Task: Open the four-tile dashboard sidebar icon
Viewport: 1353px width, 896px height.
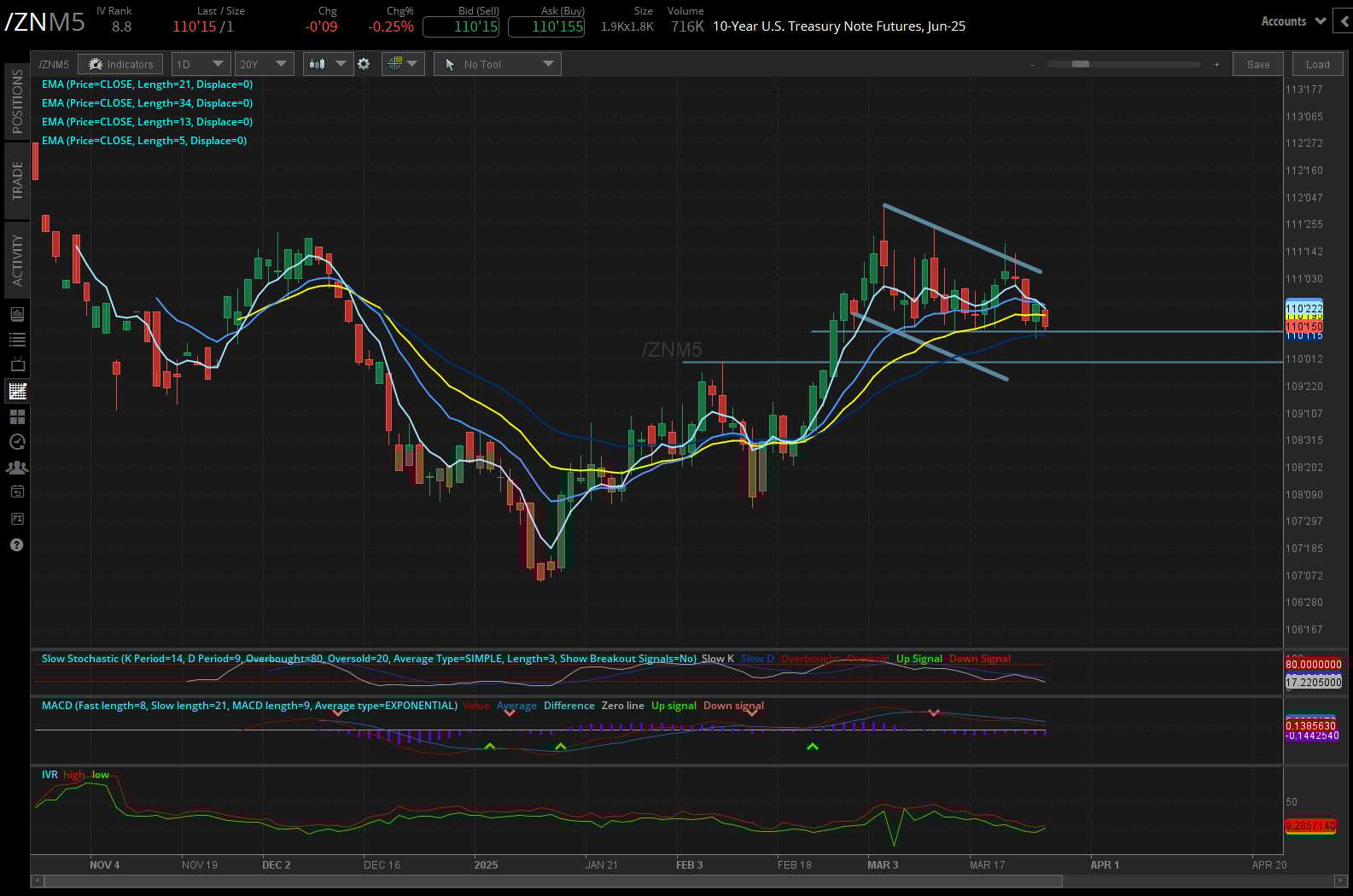Action: click(x=17, y=416)
